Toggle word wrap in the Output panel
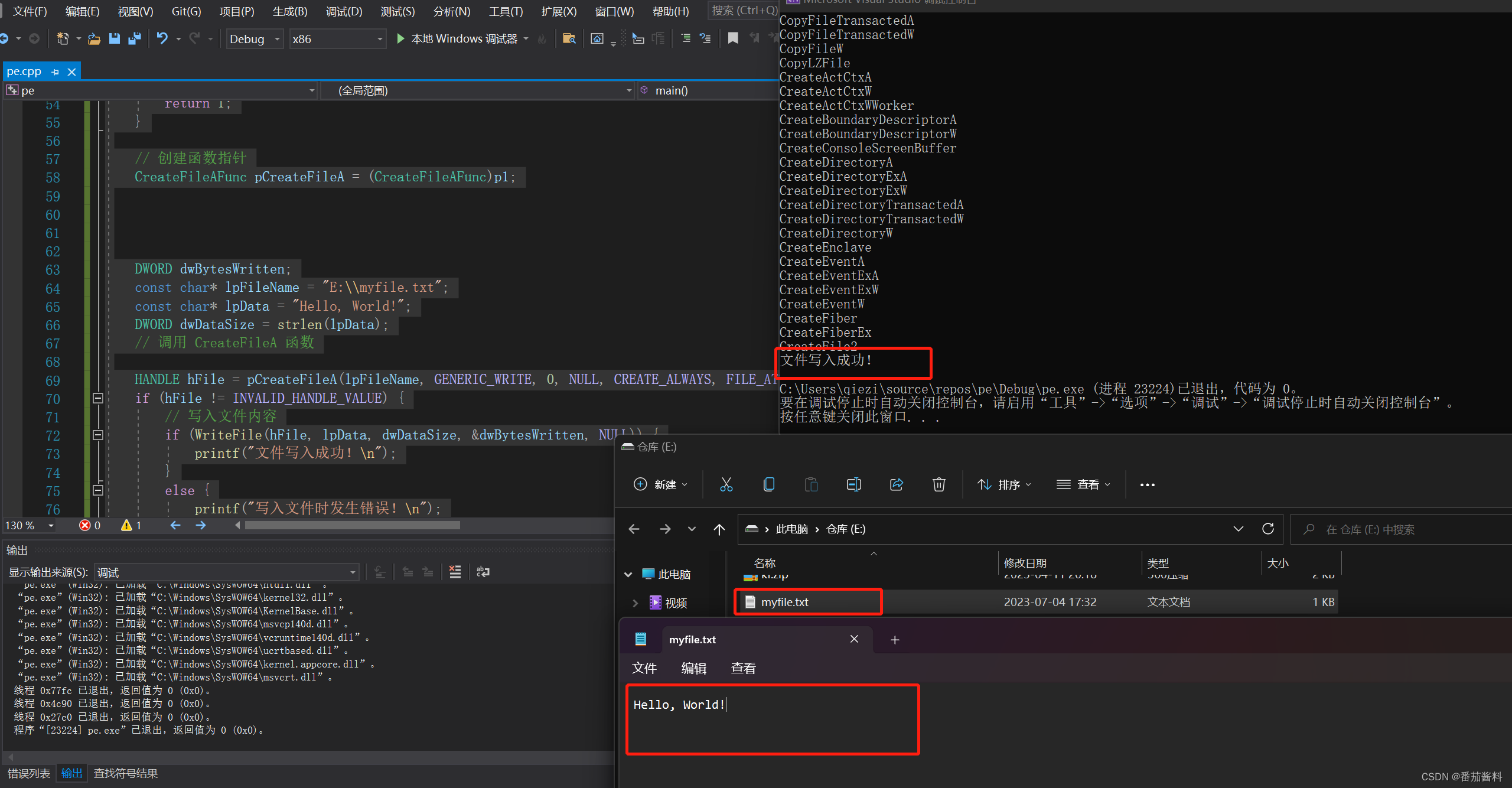The height and width of the screenshot is (788, 1512). (x=483, y=572)
